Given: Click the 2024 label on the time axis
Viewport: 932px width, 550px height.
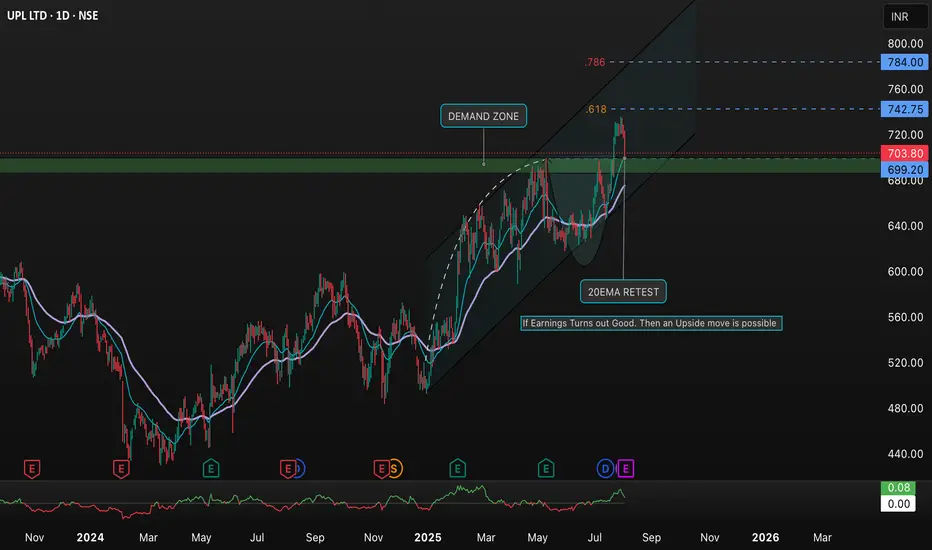Looking at the screenshot, I should pos(90,538).
